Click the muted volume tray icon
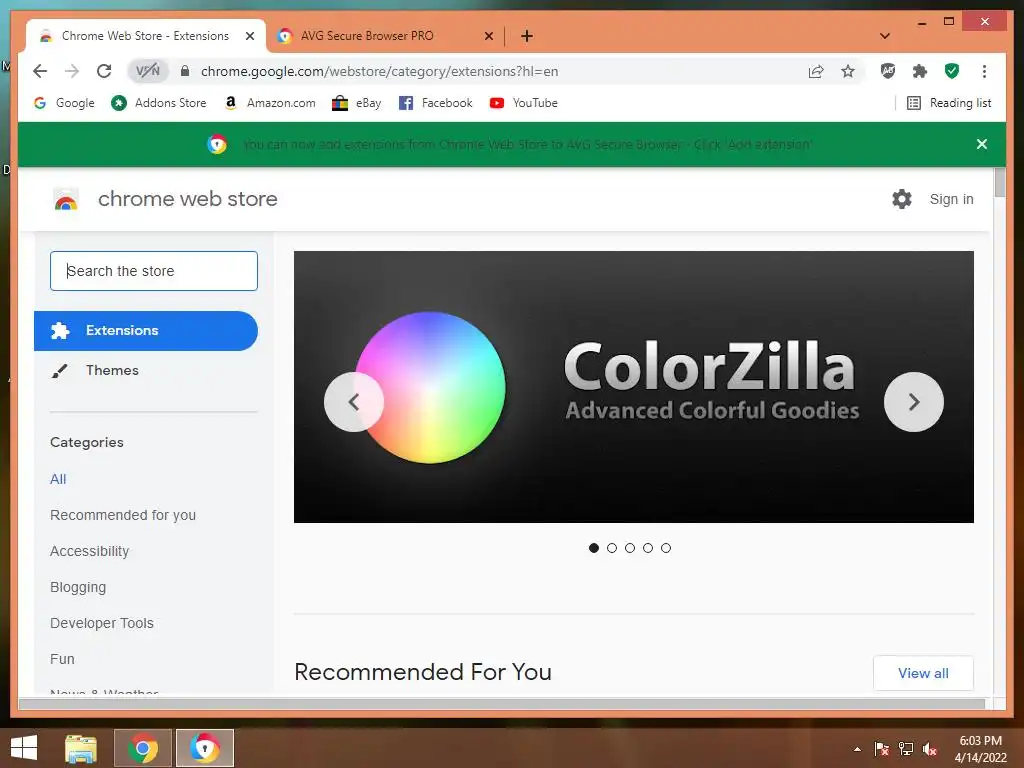Viewport: 1024px width, 768px height. 930,749
